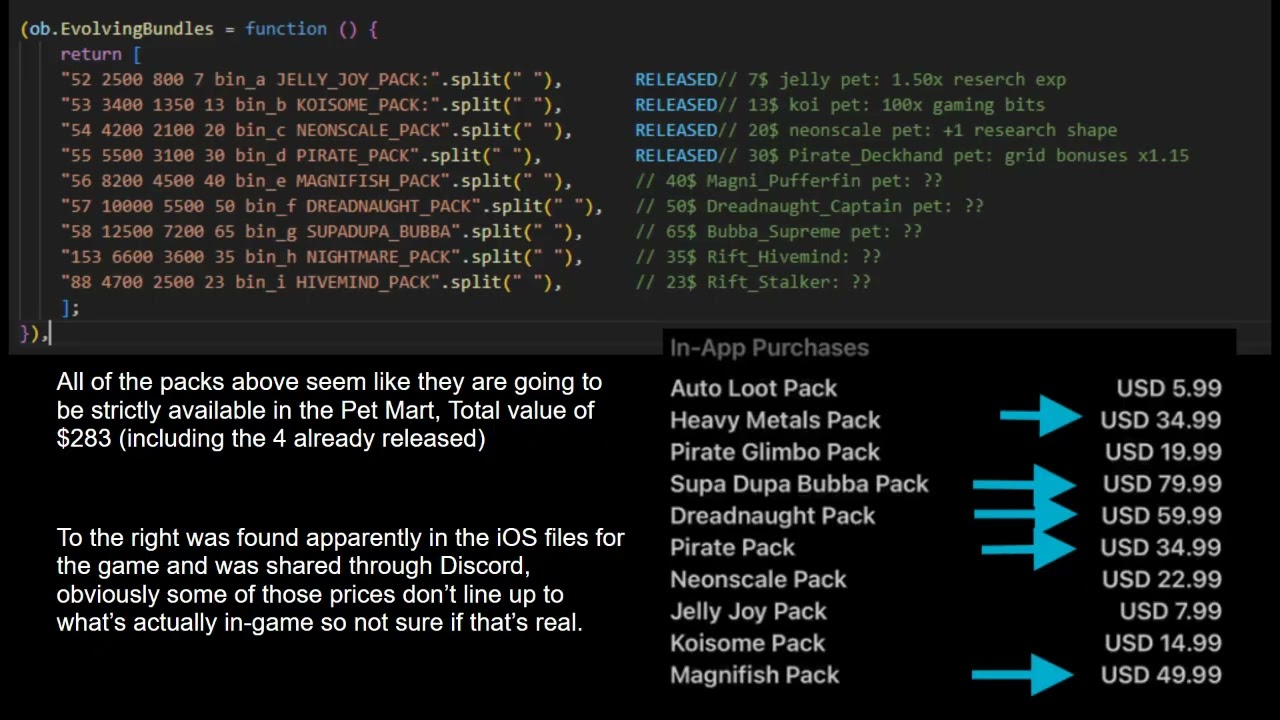The width and height of the screenshot is (1280, 720).
Task: Click the 'Pirate Glimbo Pack' entry
Action: coord(775,452)
